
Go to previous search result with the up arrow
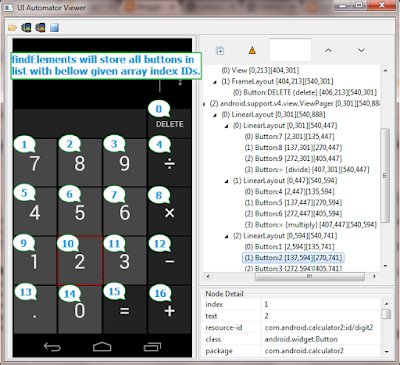coord(328,50)
